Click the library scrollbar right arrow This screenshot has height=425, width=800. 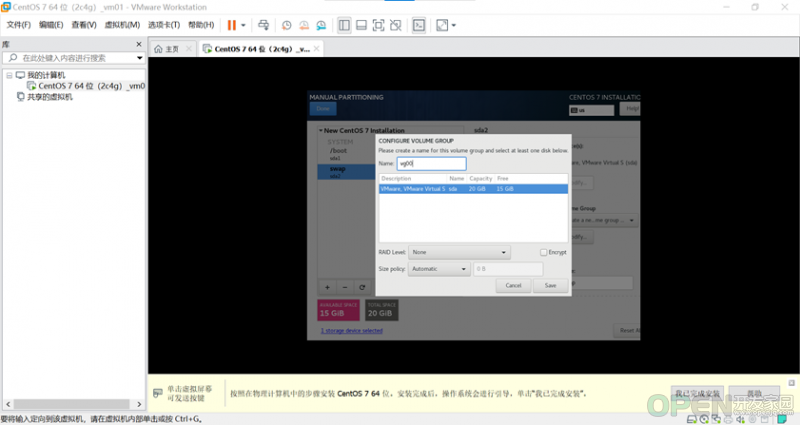139,404
